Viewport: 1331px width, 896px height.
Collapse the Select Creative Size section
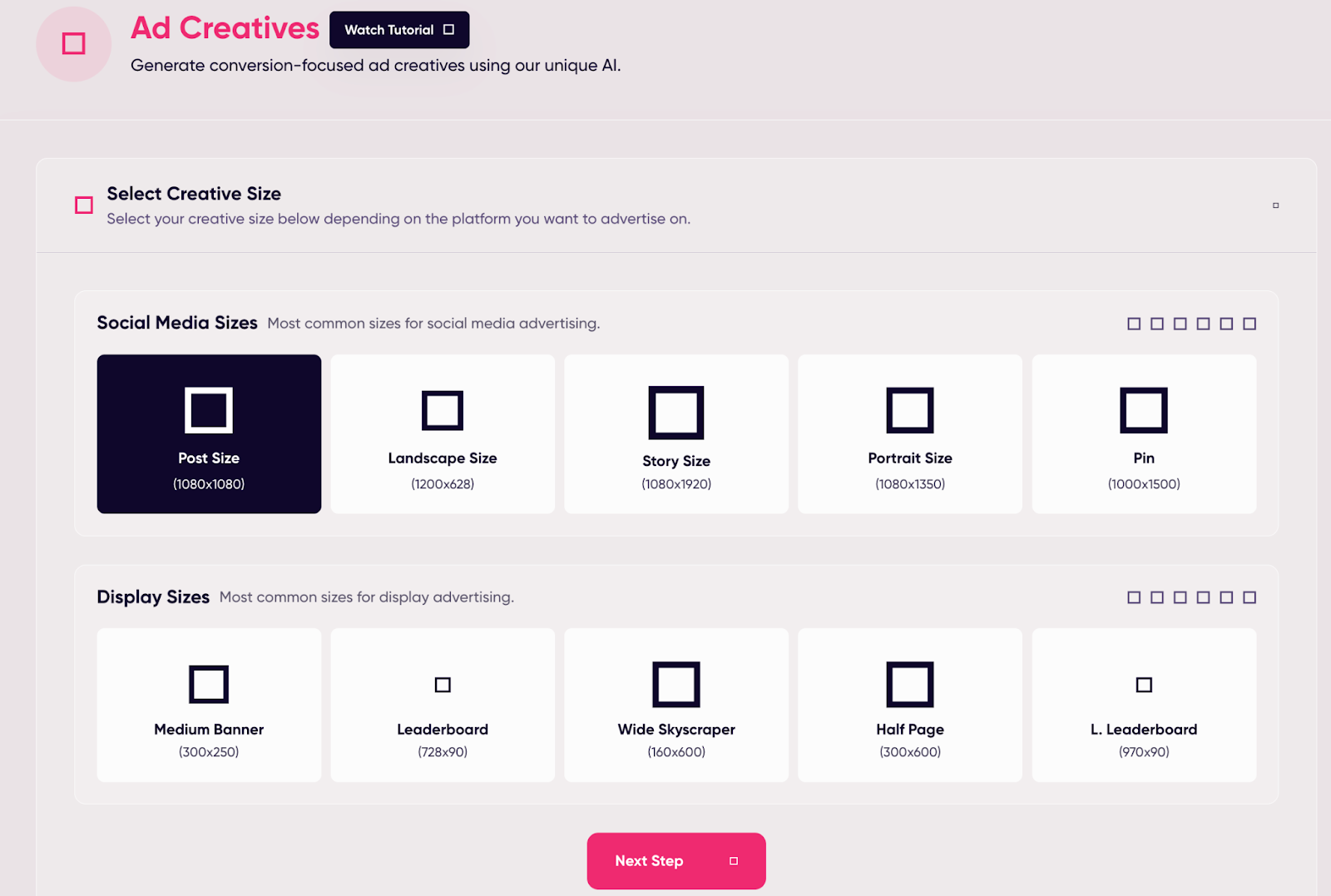pyautogui.click(x=1275, y=205)
